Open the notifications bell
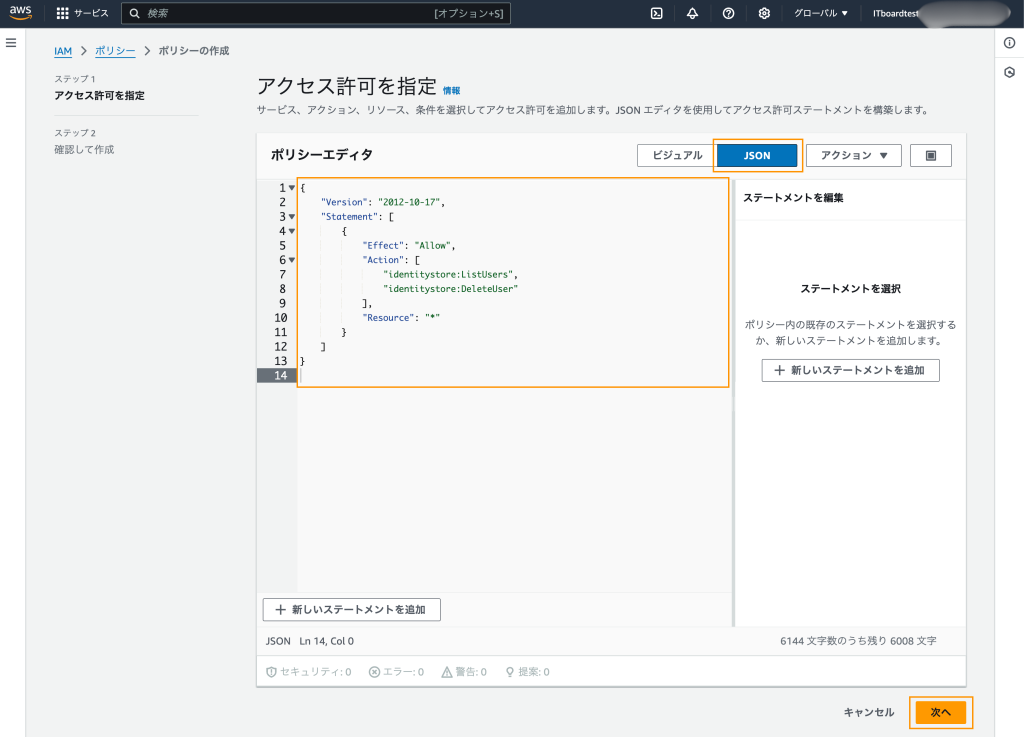Viewport: 1024px width, 737px height. pos(692,14)
